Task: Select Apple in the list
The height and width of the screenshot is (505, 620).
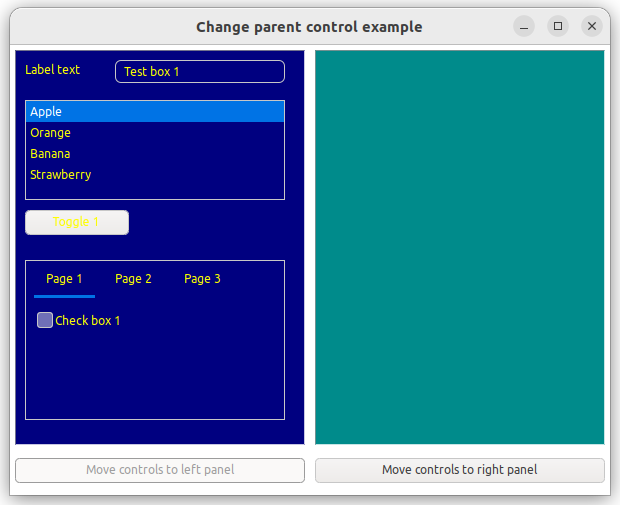Action: coord(154,112)
